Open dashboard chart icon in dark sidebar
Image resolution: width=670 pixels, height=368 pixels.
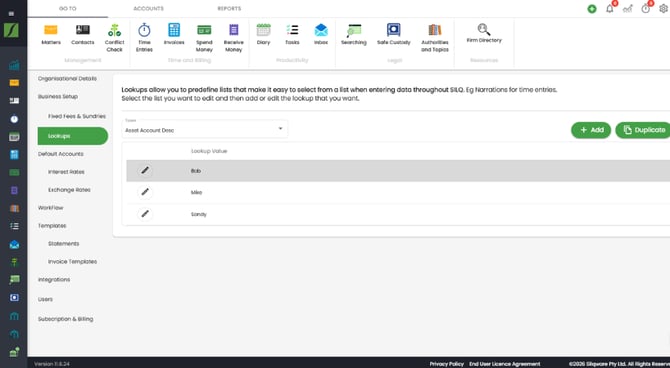tap(14, 65)
